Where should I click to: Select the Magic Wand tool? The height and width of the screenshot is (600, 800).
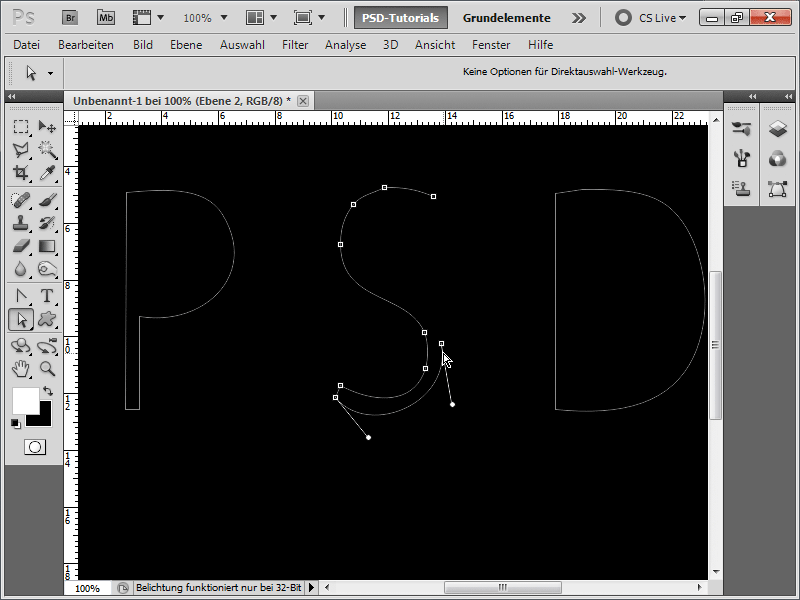(x=47, y=149)
